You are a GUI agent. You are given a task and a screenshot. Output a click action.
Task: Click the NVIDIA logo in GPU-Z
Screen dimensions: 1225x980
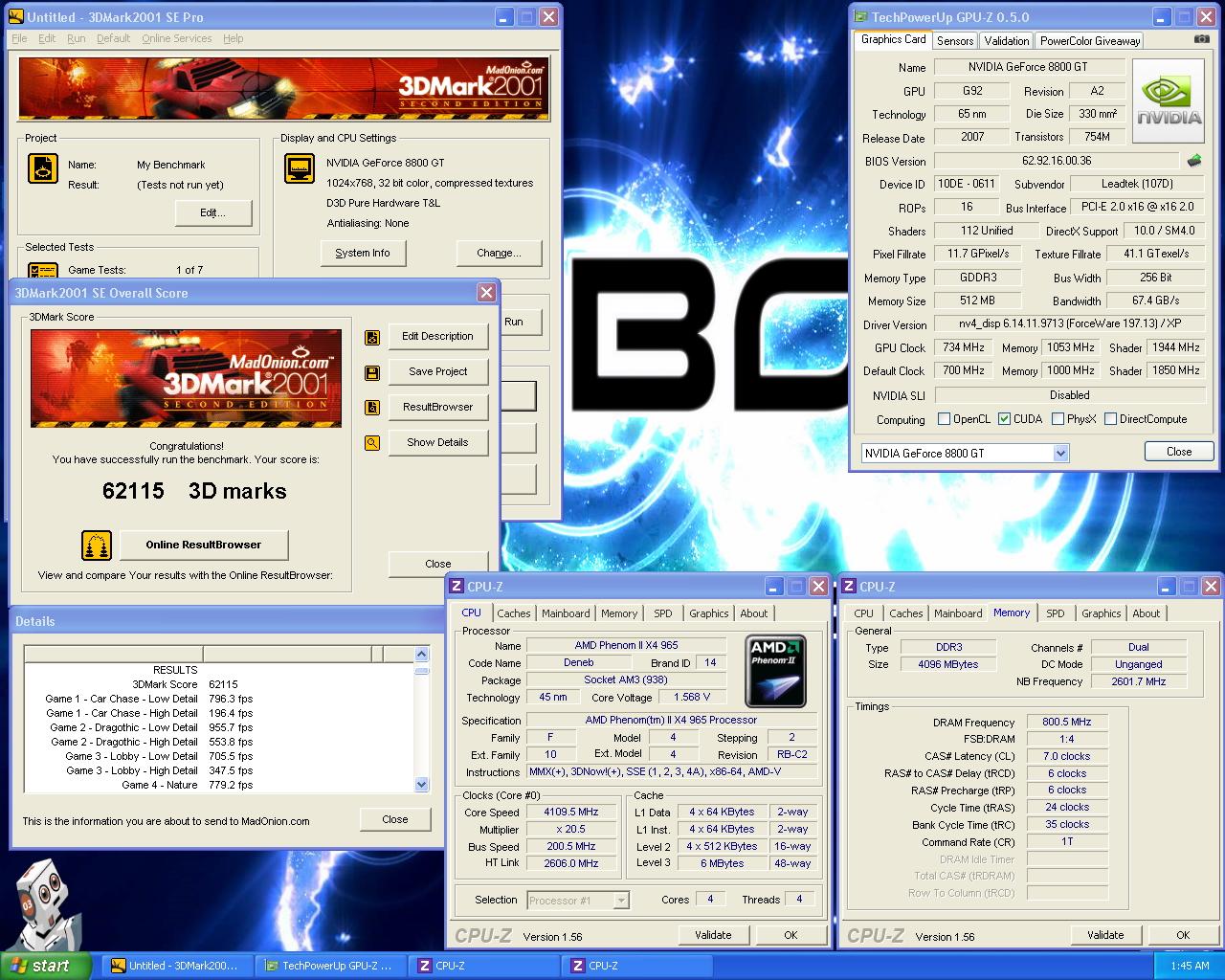click(x=1169, y=101)
